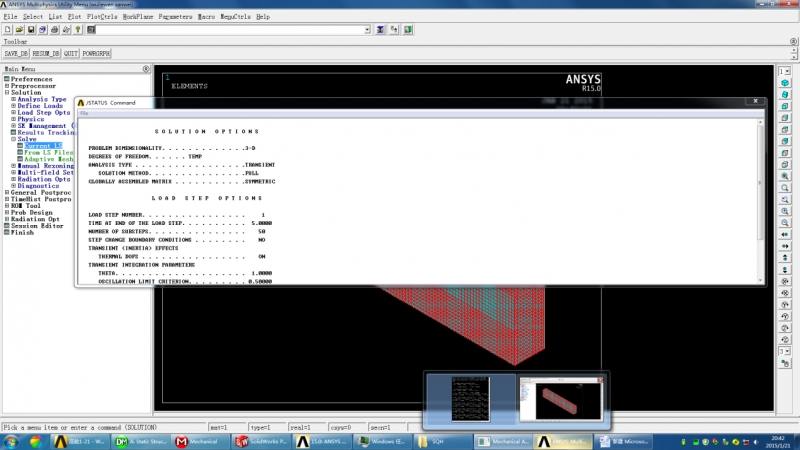Close the /STATUS Command window
This screenshot has height=450, width=800.
click(x=756, y=101)
